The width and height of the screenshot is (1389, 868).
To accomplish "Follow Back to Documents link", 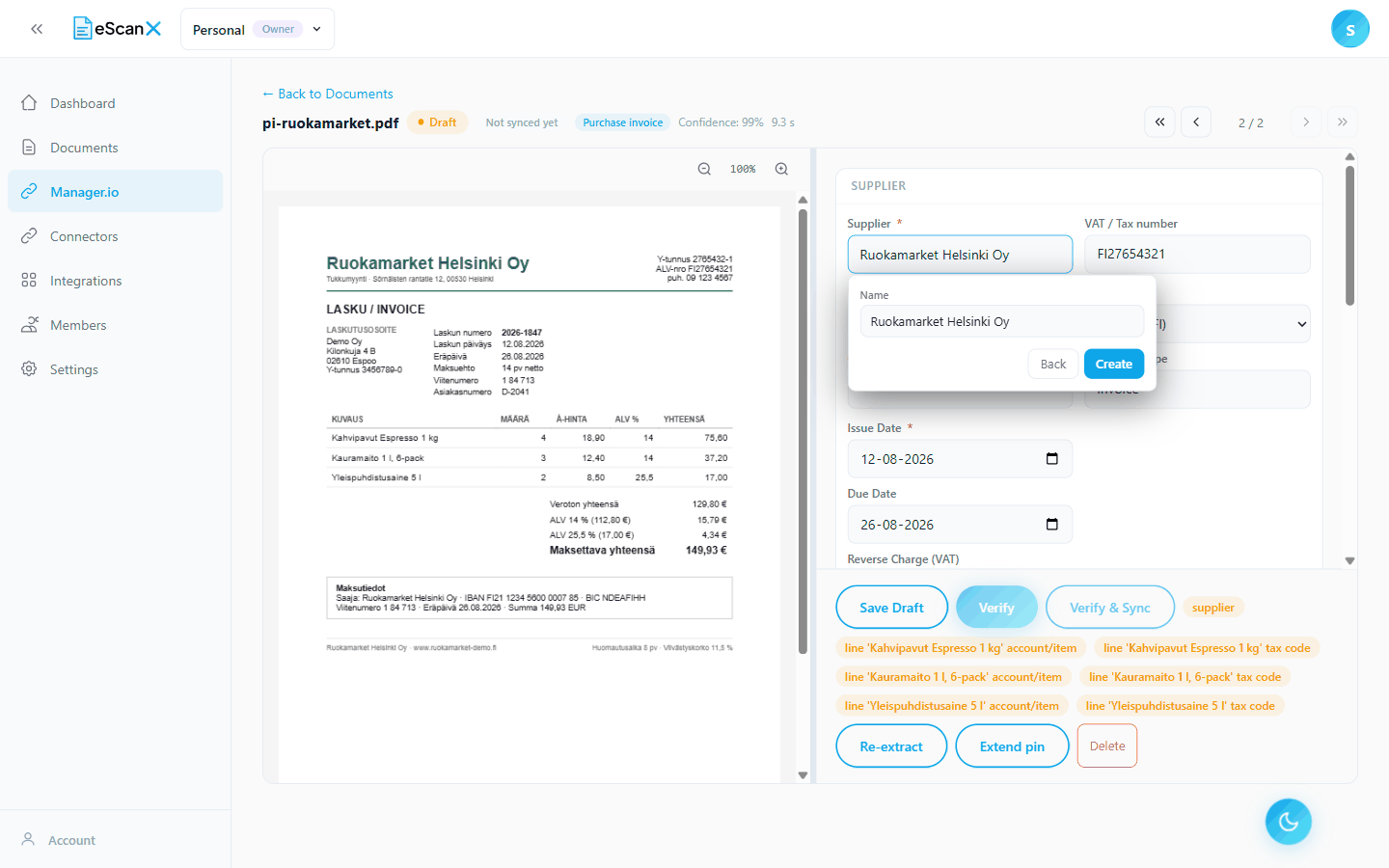I will click(328, 94).
